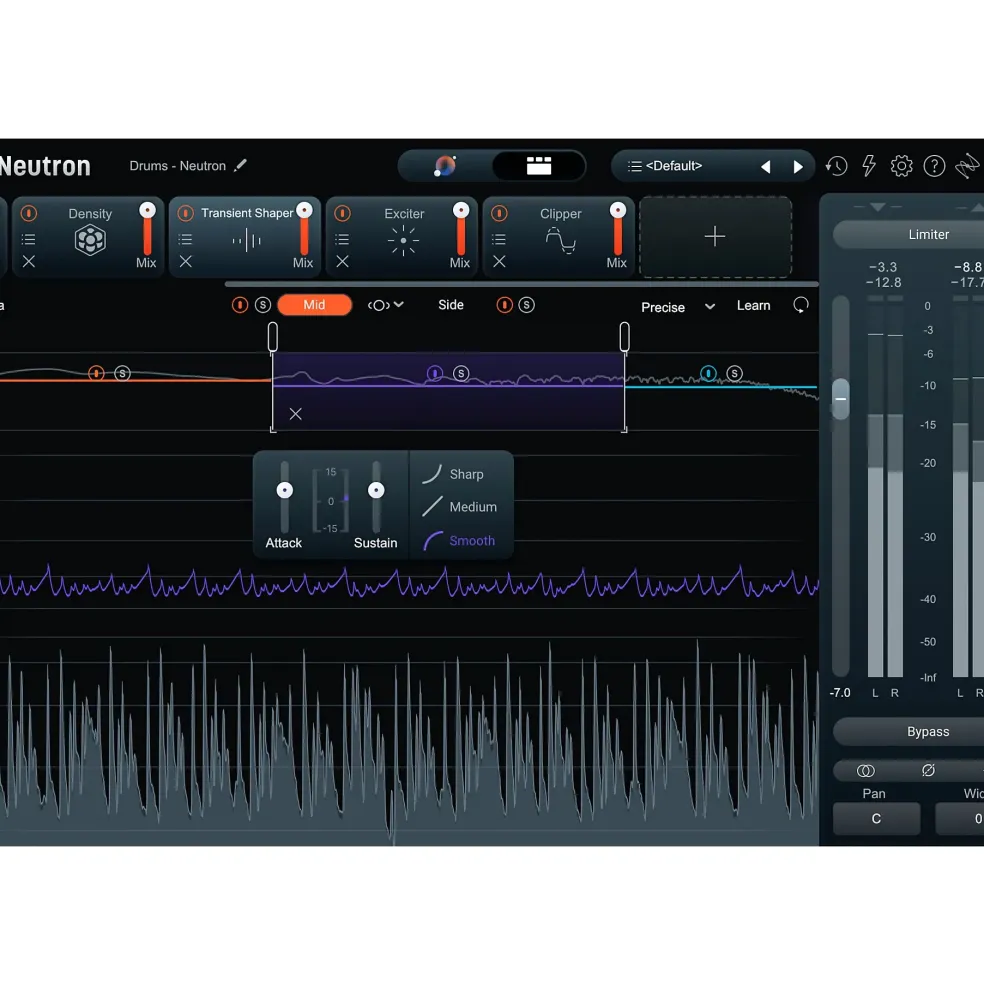Open Clipper module presets list icon
The width and height of the screenshot is (984, 985).
(498, 239)
